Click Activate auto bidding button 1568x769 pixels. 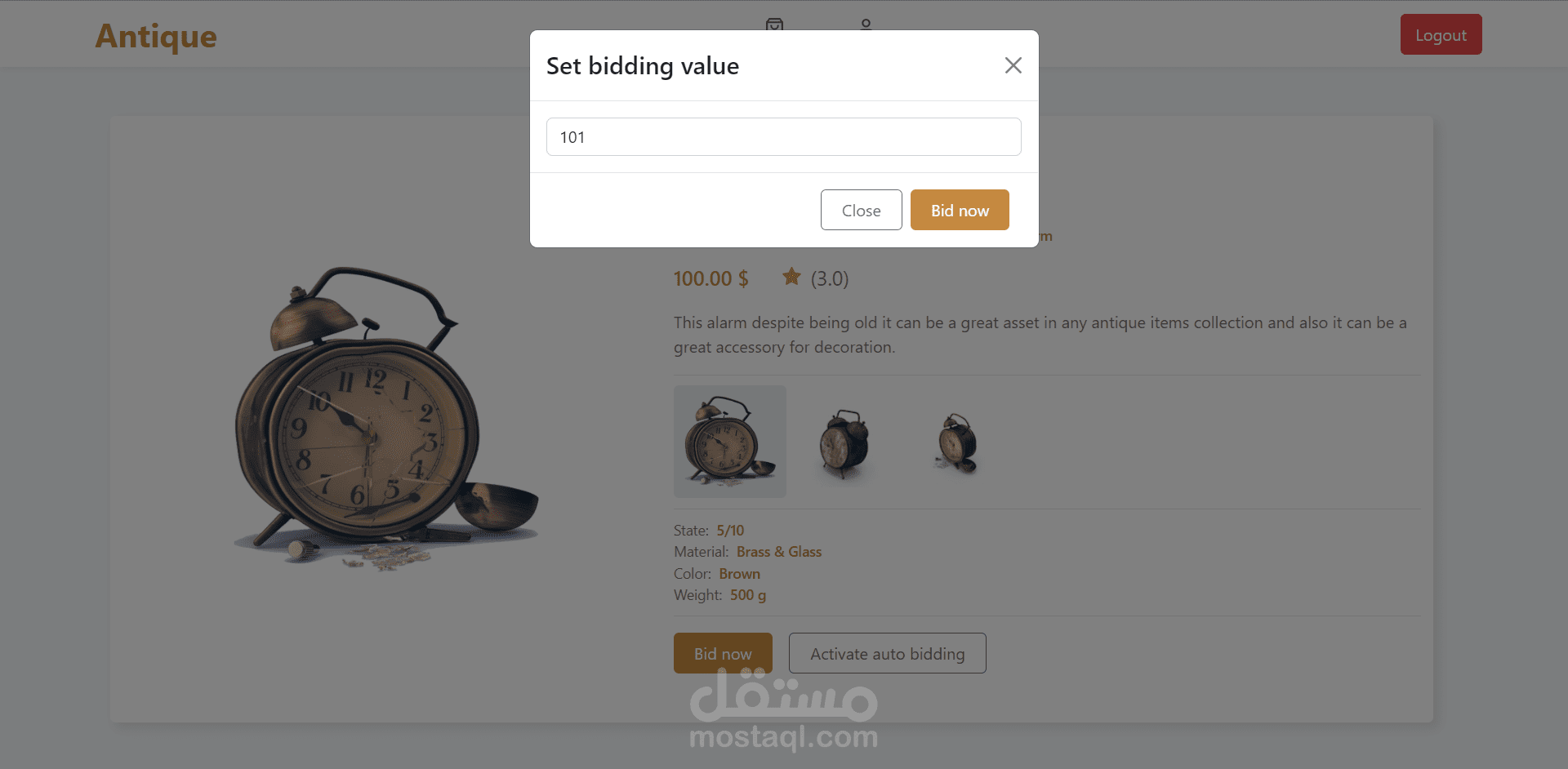click(887, 653)
